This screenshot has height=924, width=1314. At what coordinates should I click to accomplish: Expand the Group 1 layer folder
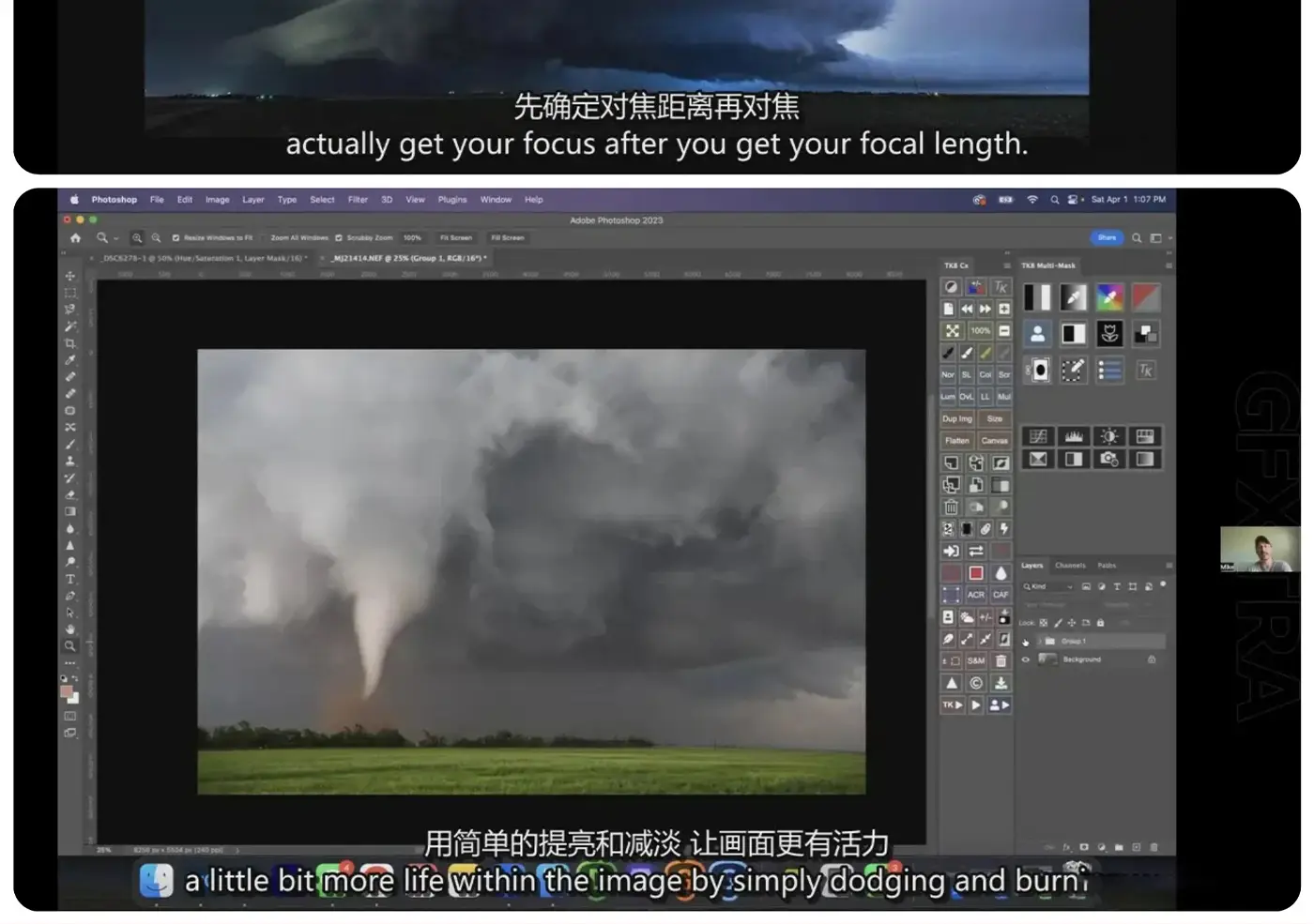tap(1039, 642)
